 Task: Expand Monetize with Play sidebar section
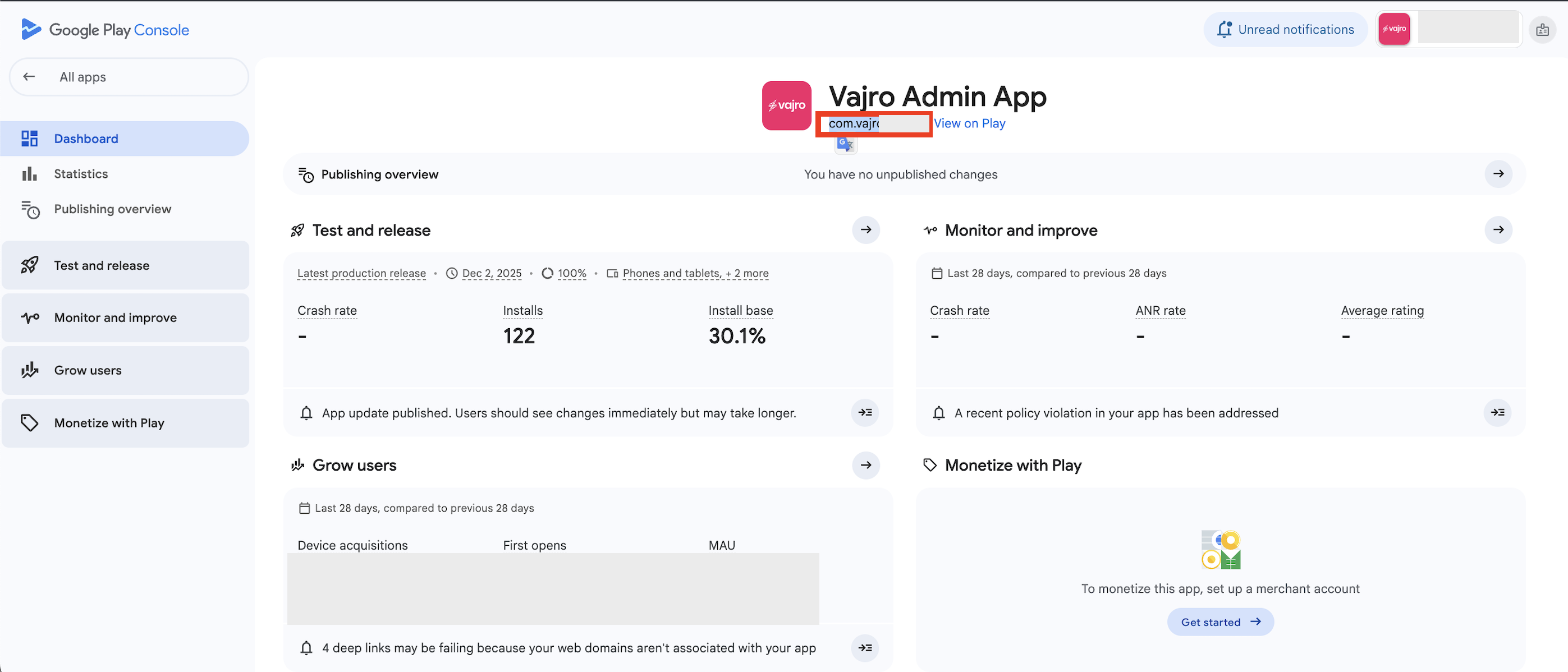(x=109, y=424)
